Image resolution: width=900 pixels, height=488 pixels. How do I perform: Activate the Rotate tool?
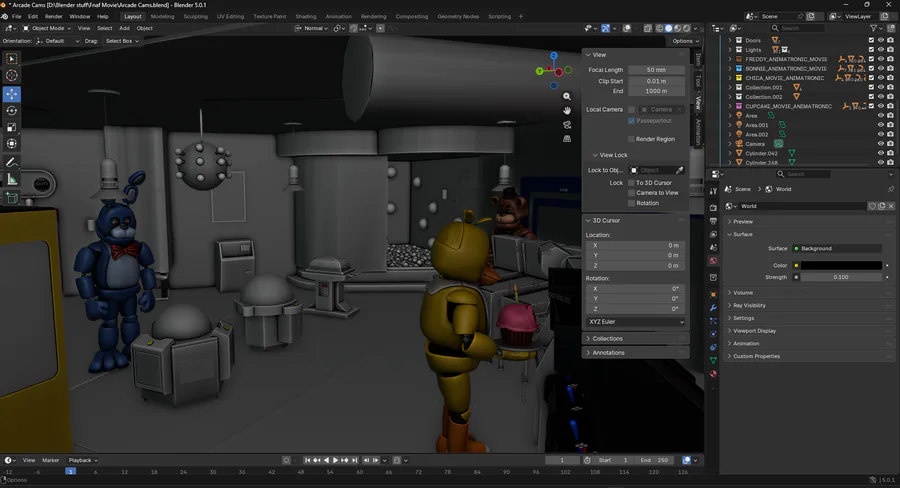(12, 110)
